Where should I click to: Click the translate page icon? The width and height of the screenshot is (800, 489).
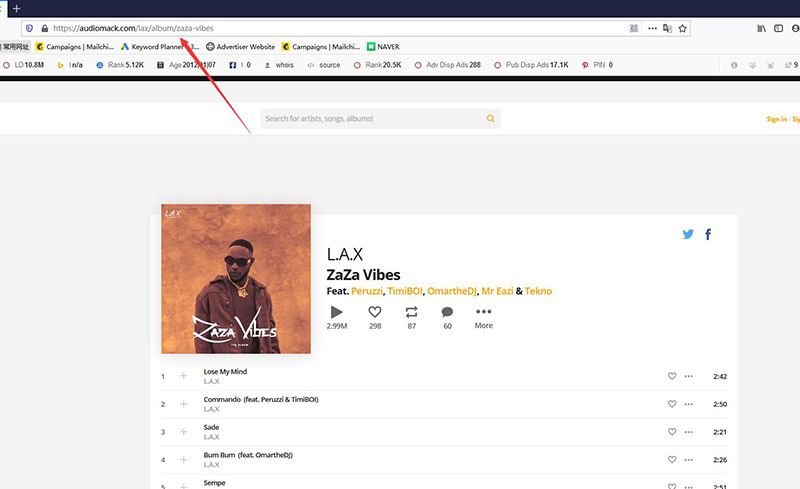tap(667, 29)
